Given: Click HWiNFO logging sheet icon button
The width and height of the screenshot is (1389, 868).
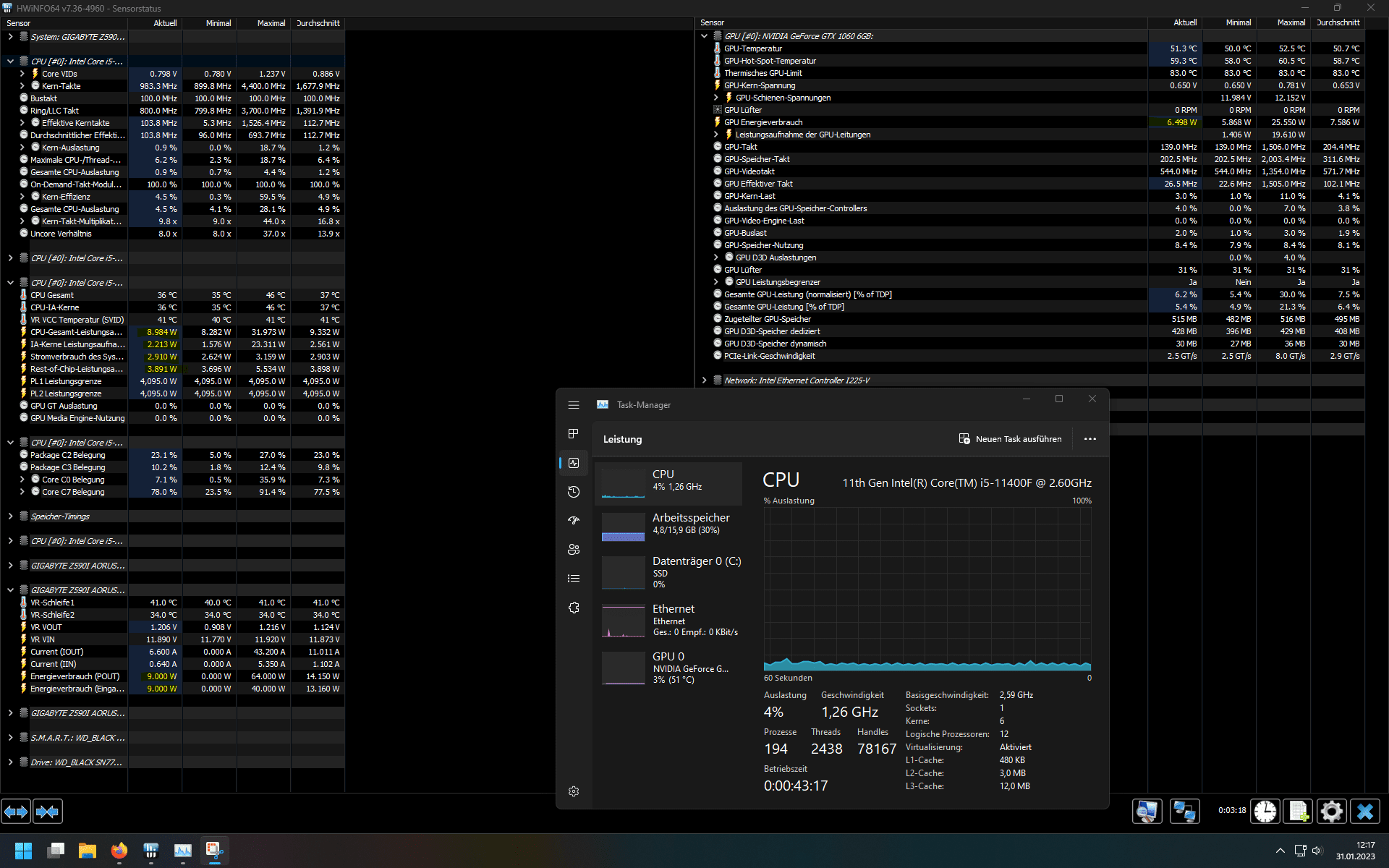Looking at the screenshot, I should point(1298,812).
